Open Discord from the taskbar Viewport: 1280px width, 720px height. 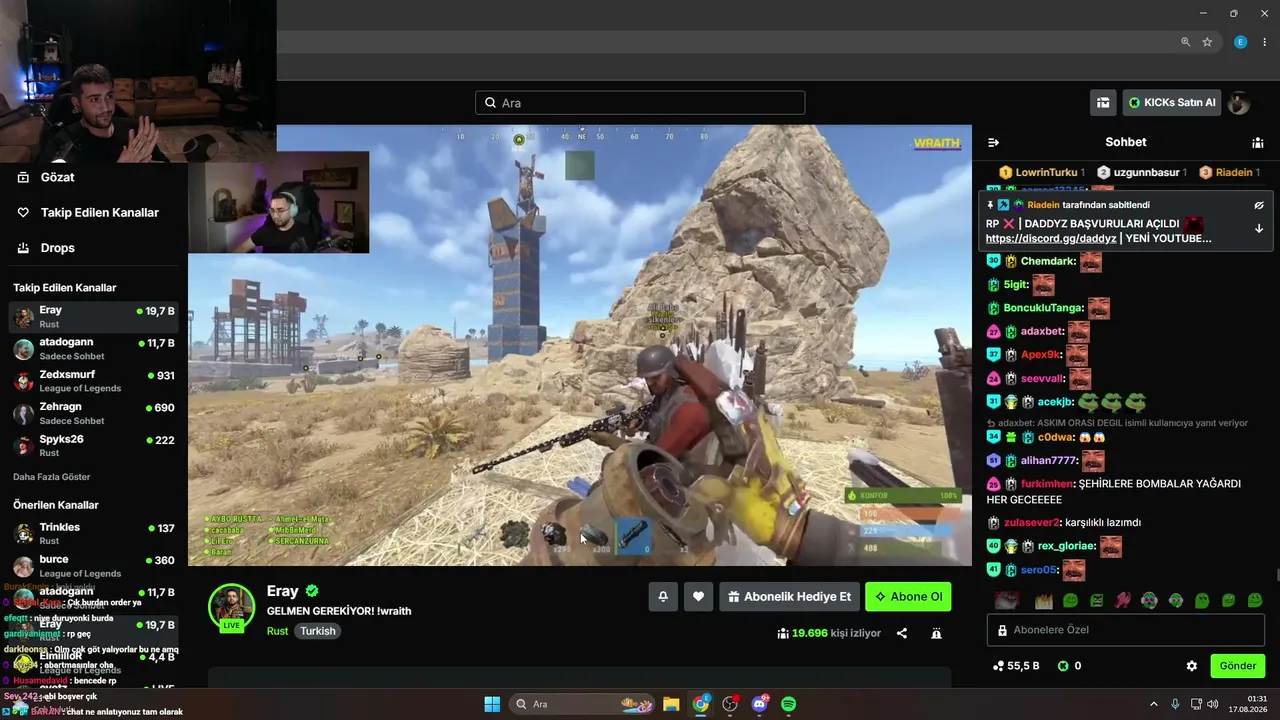point(759,704)
